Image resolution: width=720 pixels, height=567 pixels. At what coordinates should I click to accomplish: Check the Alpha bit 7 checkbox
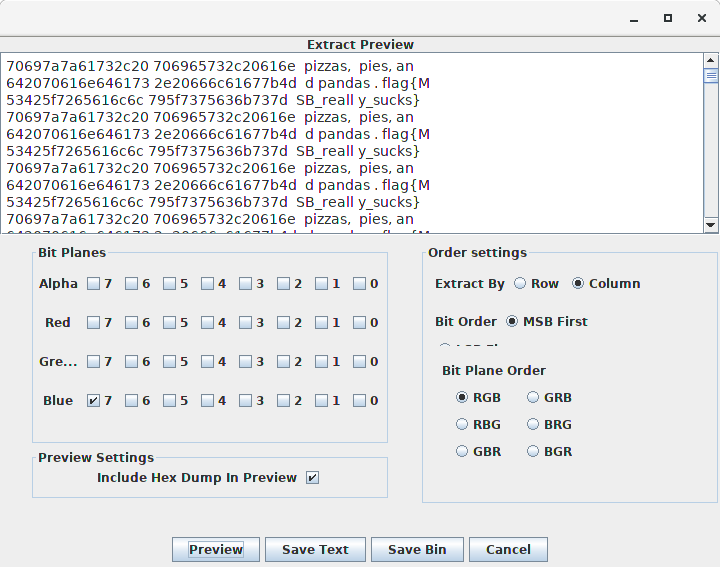click(x=94, y=284)
